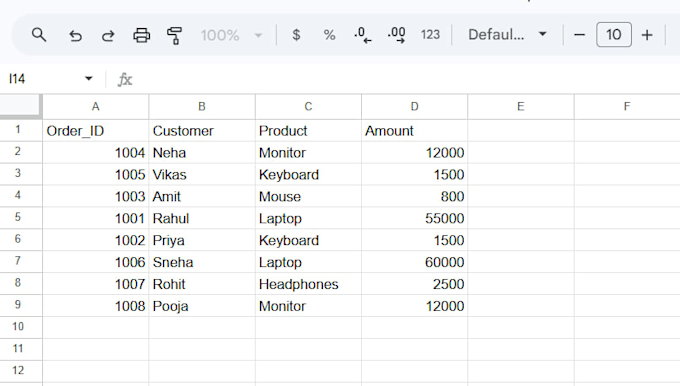Select row 5 header
This screenshot has width=680, height=386.
[21, 218]
